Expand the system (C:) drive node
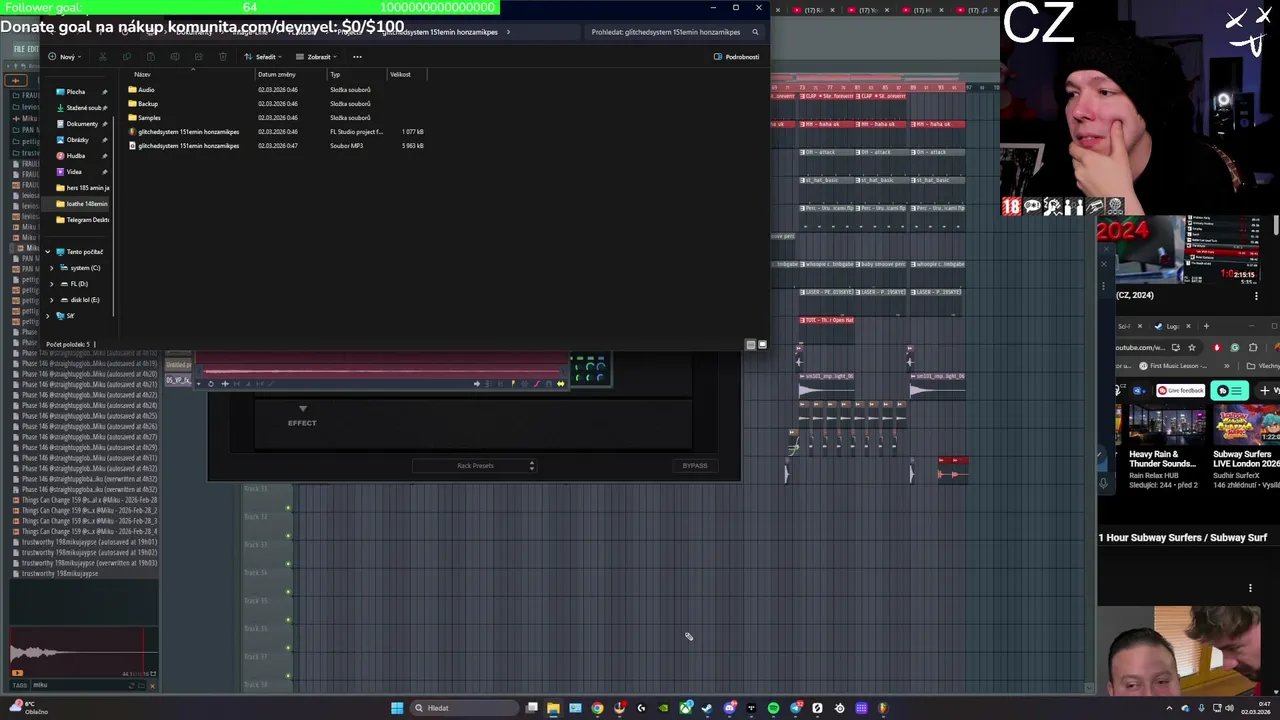 pos(52,268)
